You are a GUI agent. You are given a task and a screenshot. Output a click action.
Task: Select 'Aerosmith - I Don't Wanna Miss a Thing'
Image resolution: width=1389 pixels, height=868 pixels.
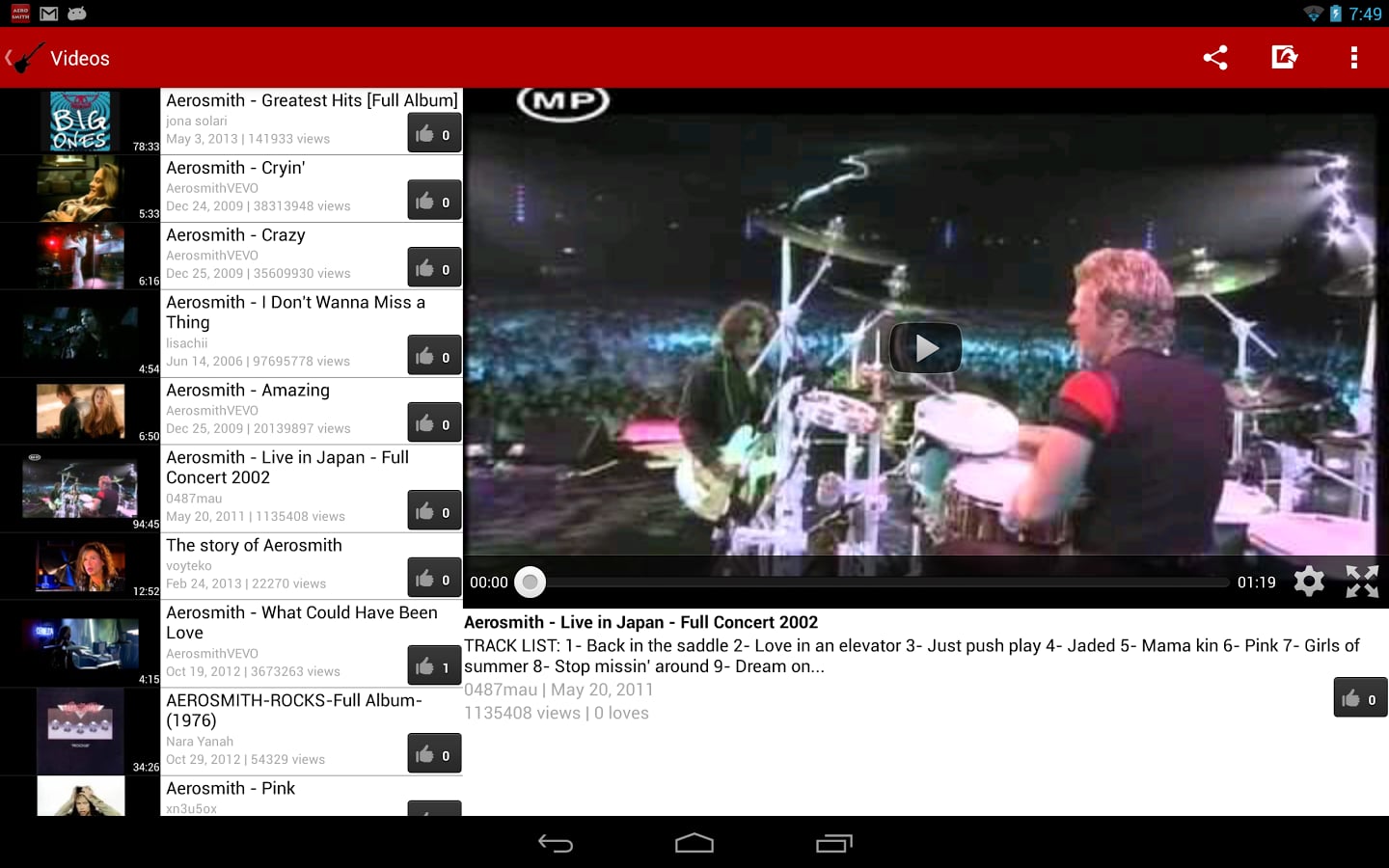[x=295, y=312]
